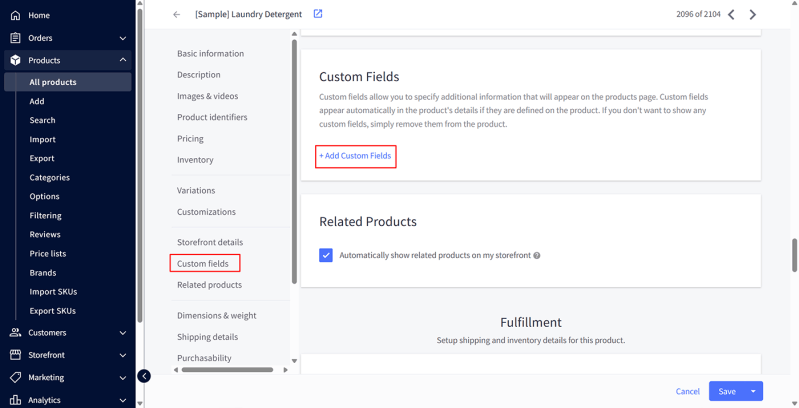
Task: Expand the Orders menu chevron
Action: coord(123,38)
